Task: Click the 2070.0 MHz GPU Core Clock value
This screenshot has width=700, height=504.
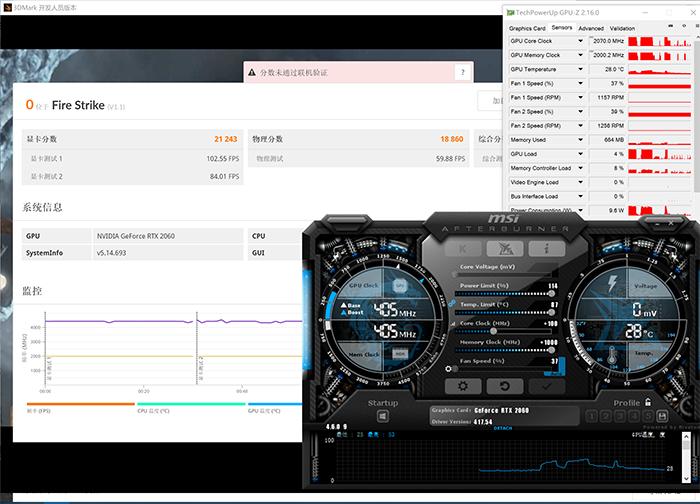Action: pyautogui.click(x=608, y=41)
